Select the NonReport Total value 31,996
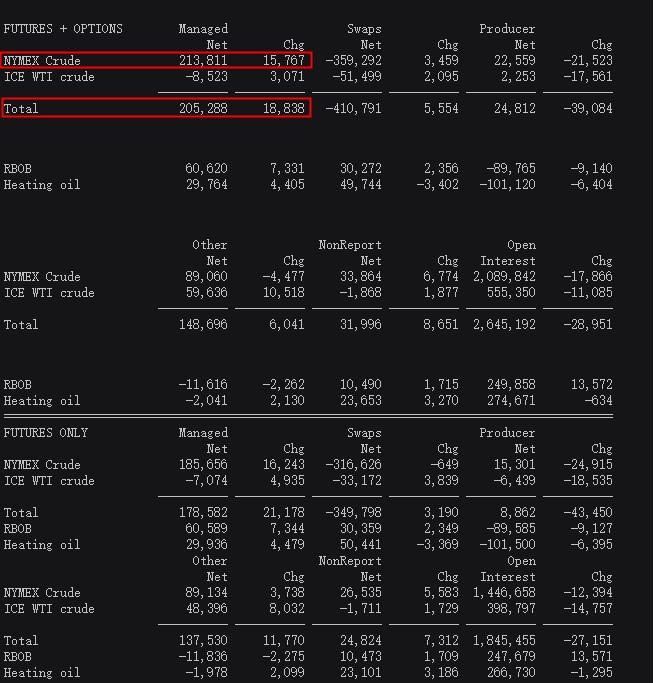 360,325
